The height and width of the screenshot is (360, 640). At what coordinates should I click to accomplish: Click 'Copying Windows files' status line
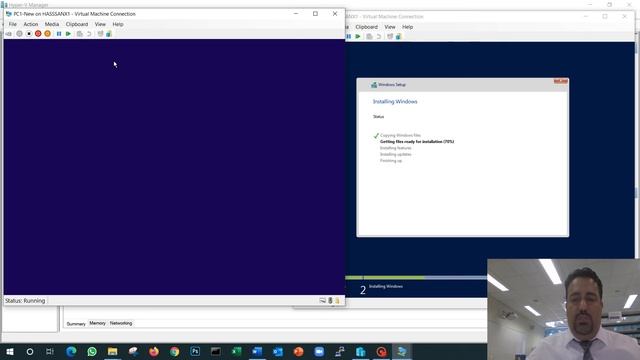coord(400,135)
